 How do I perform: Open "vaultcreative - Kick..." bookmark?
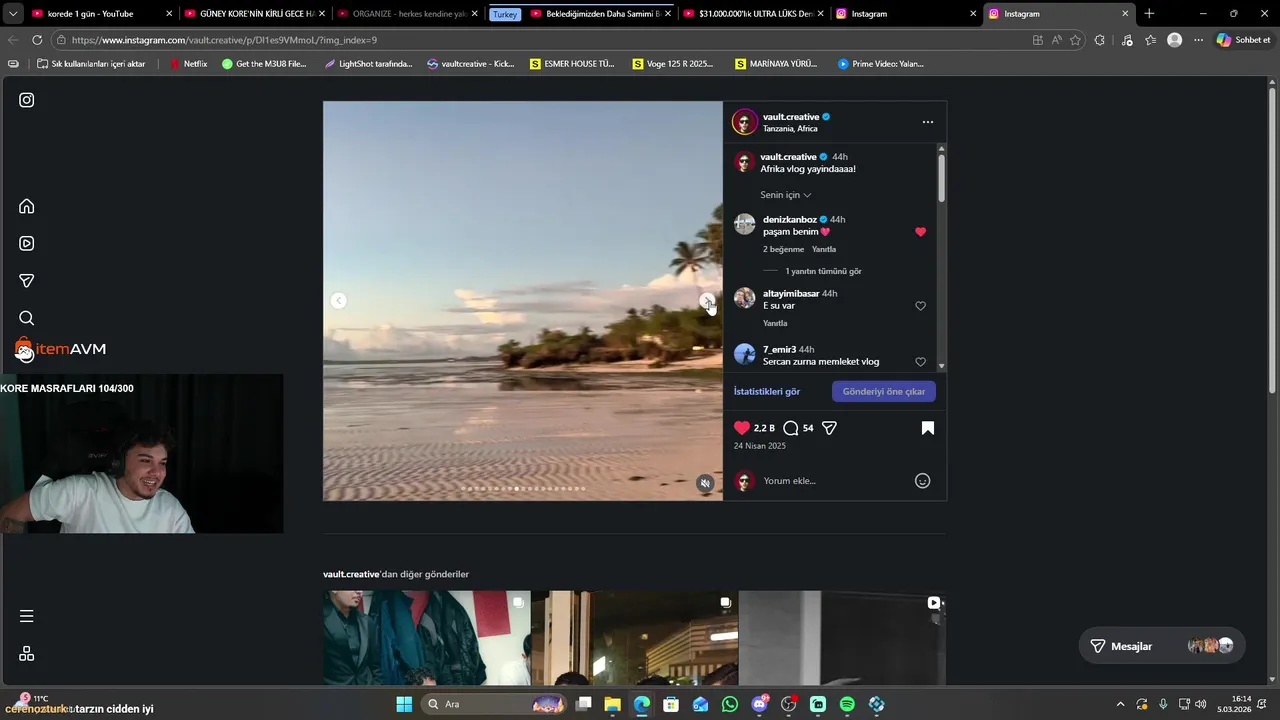click(470, 64)
